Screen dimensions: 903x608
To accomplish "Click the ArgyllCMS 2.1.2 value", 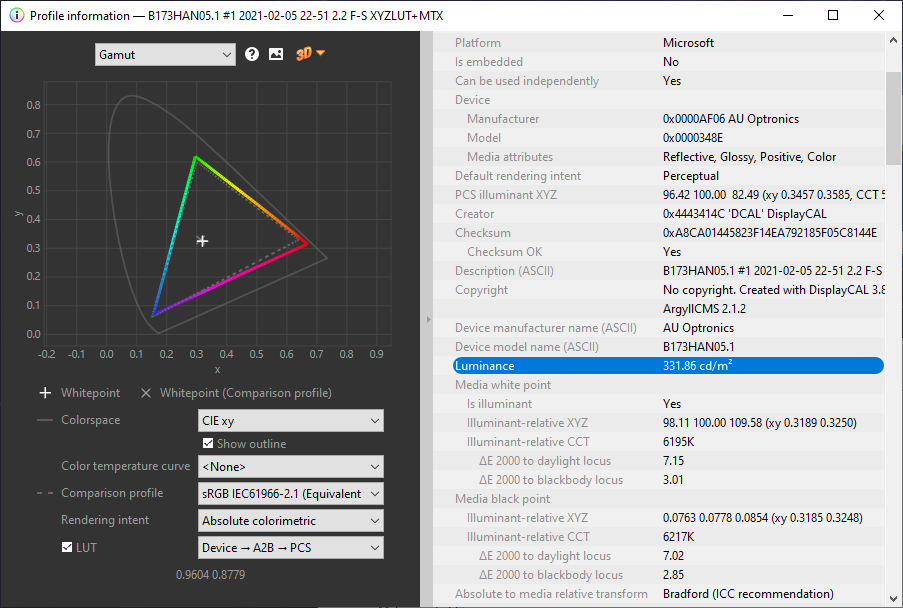I will (704, 309).
